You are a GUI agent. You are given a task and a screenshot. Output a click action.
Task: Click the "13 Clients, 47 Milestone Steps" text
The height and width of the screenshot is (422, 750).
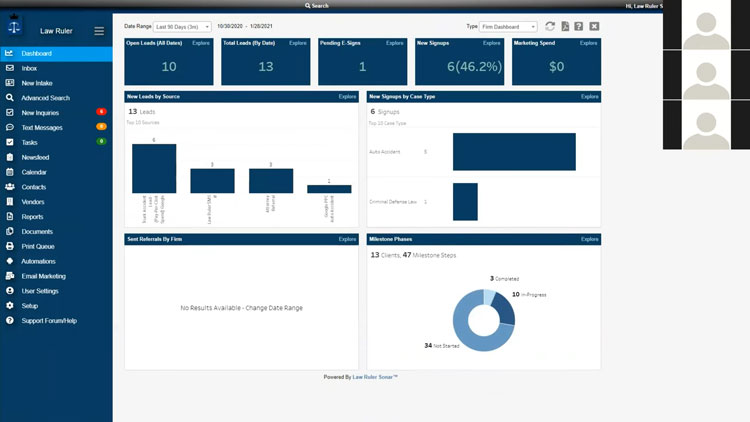pyautogui.click(x=413, y=255)
